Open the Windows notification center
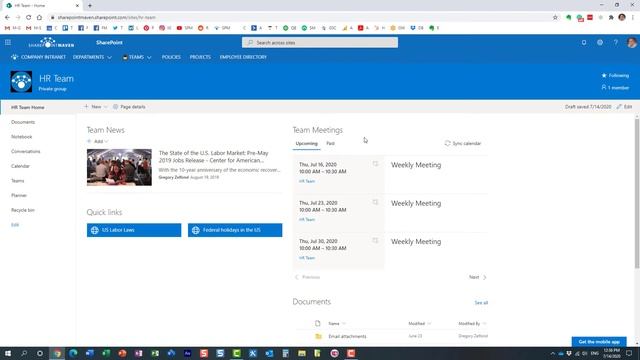The image size is (640, 360). coord(629,353)
